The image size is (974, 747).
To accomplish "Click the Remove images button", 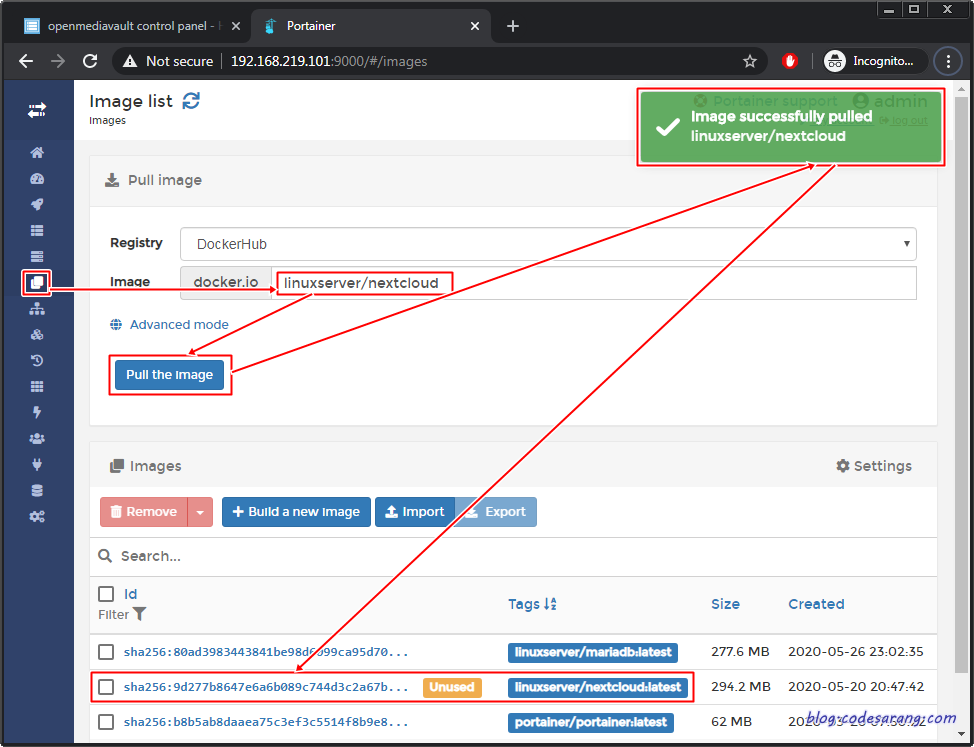I will click(x=143, y=512).
